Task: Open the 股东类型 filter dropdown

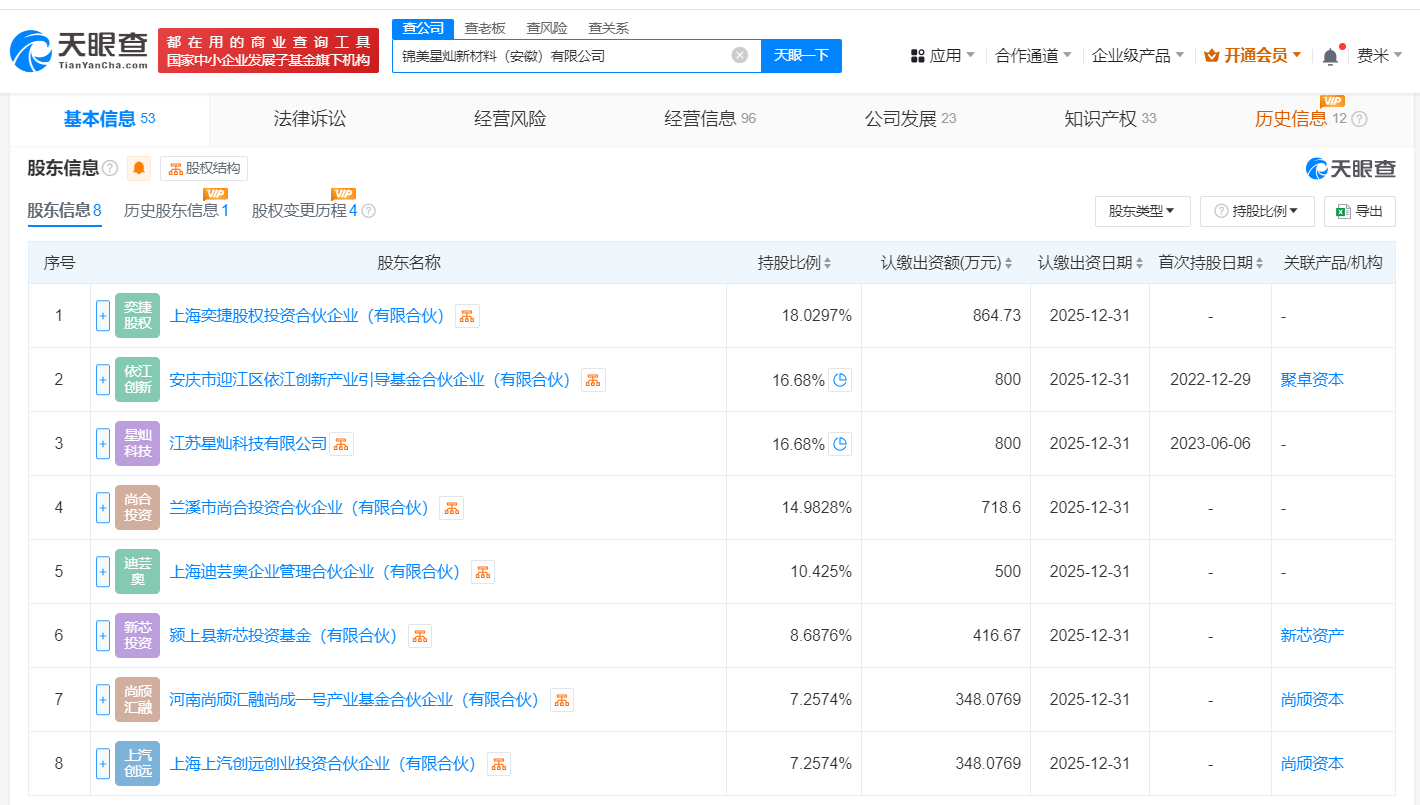Action: (1142, 211)
